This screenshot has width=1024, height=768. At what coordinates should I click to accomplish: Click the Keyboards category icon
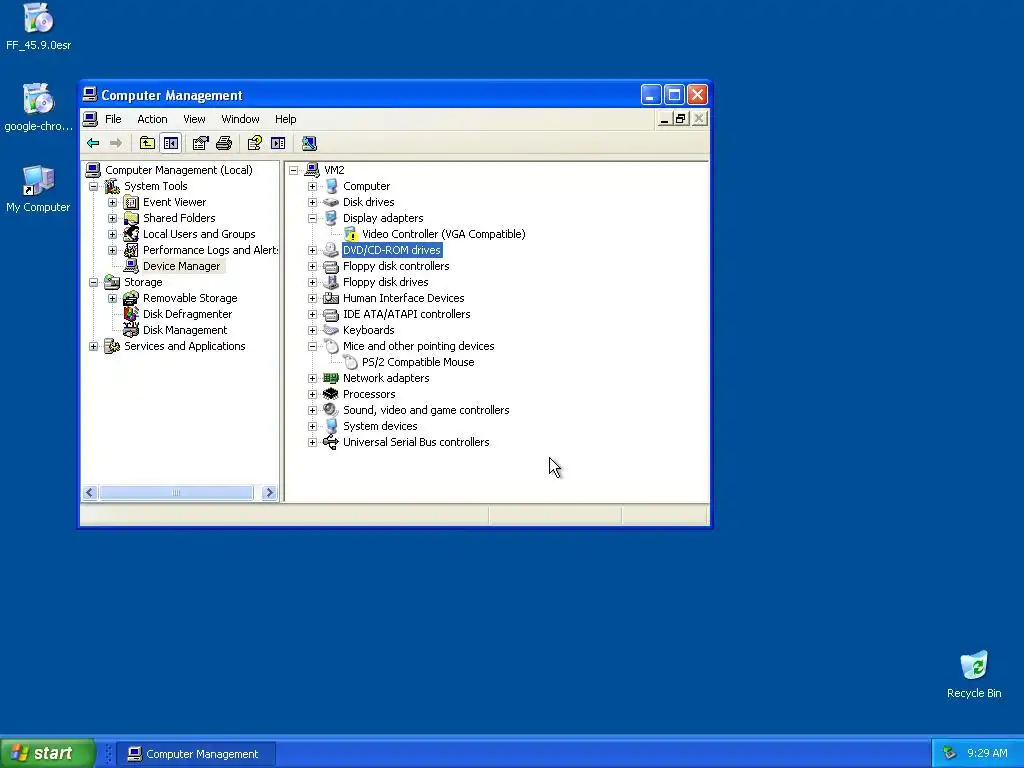[x=331, y=330]
